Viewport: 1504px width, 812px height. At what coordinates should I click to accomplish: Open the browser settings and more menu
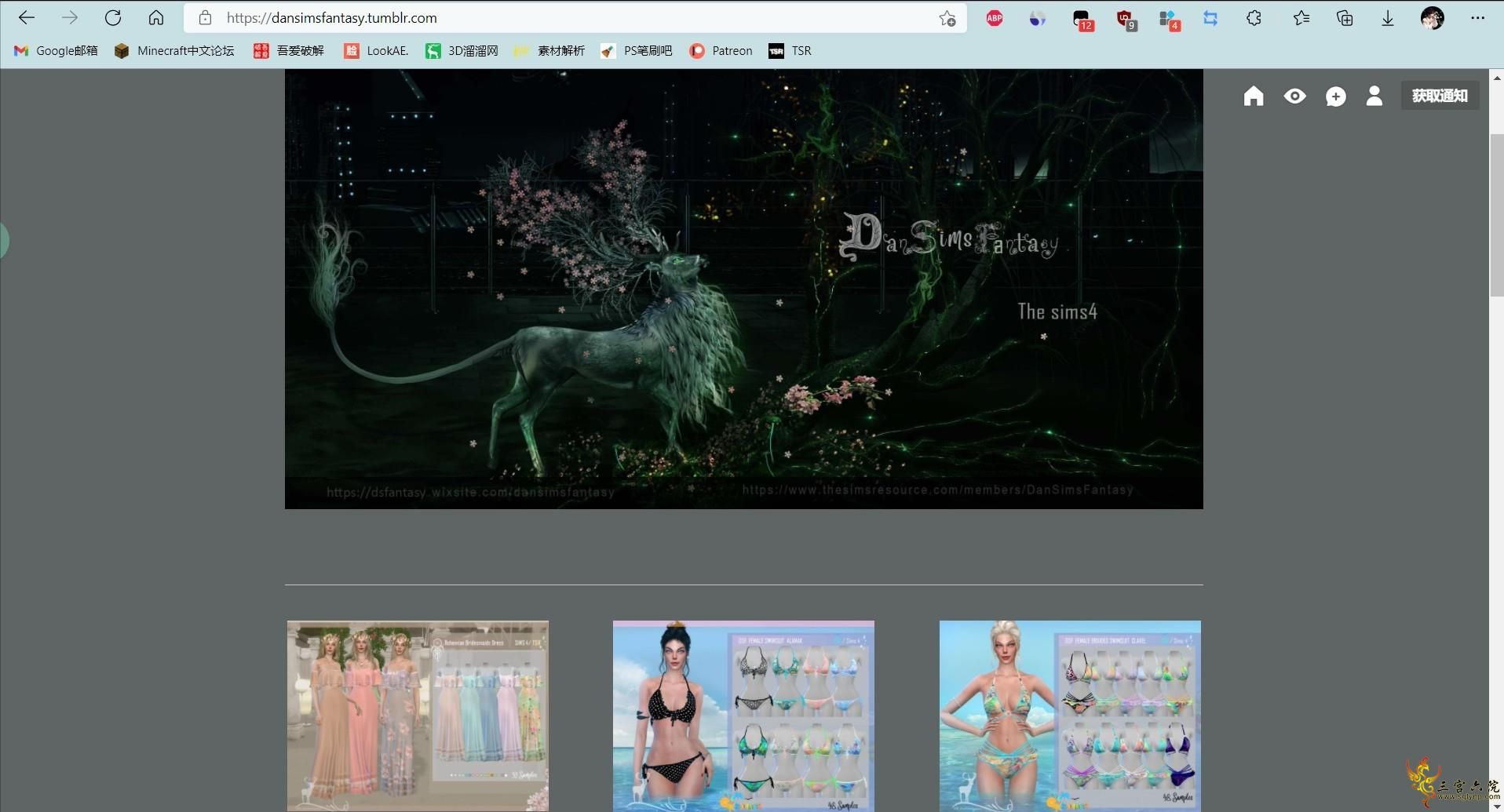coord(1477,18)
